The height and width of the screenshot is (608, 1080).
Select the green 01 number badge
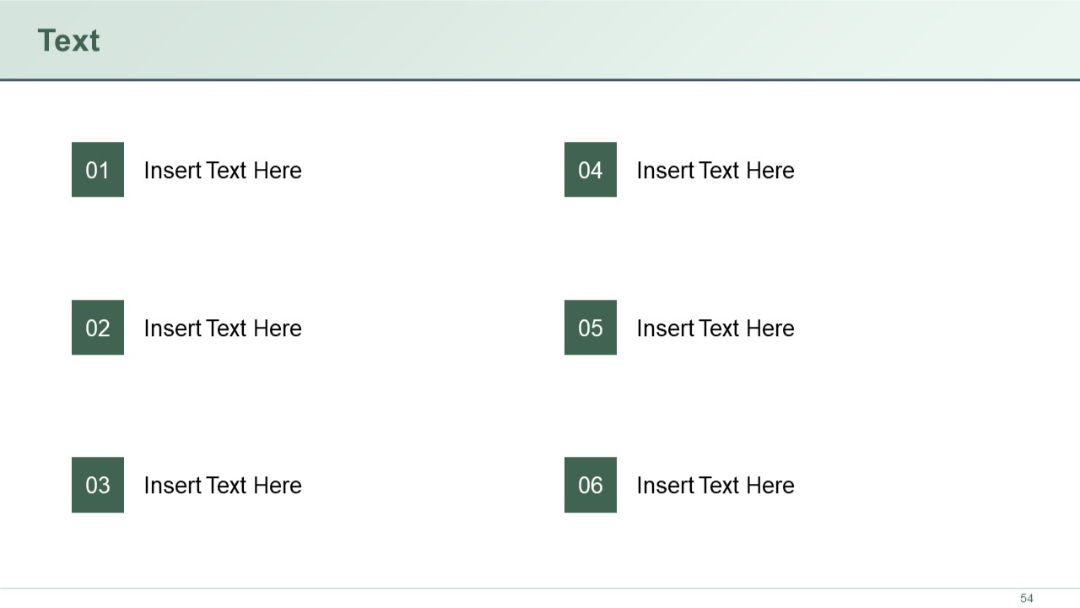tap(97, 170)
